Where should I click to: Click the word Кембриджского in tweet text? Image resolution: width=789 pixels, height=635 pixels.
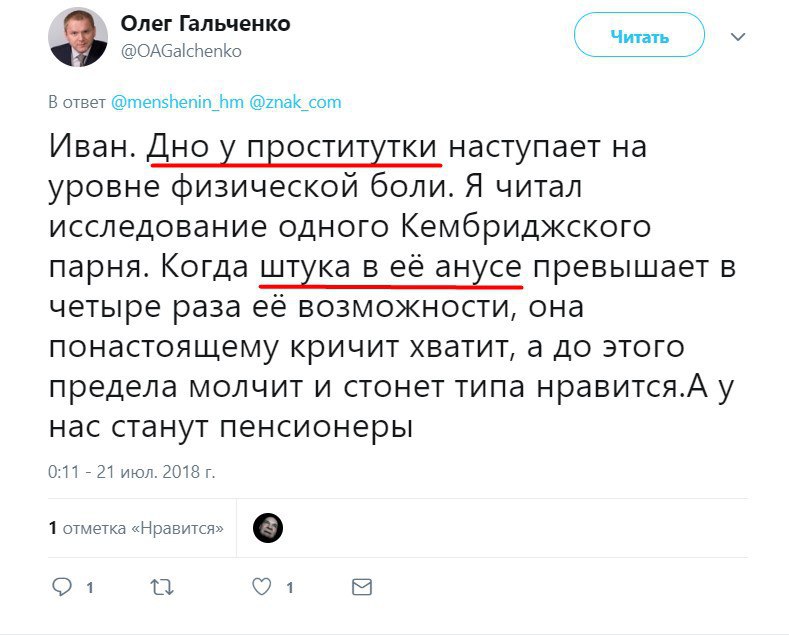click(526, 228)
